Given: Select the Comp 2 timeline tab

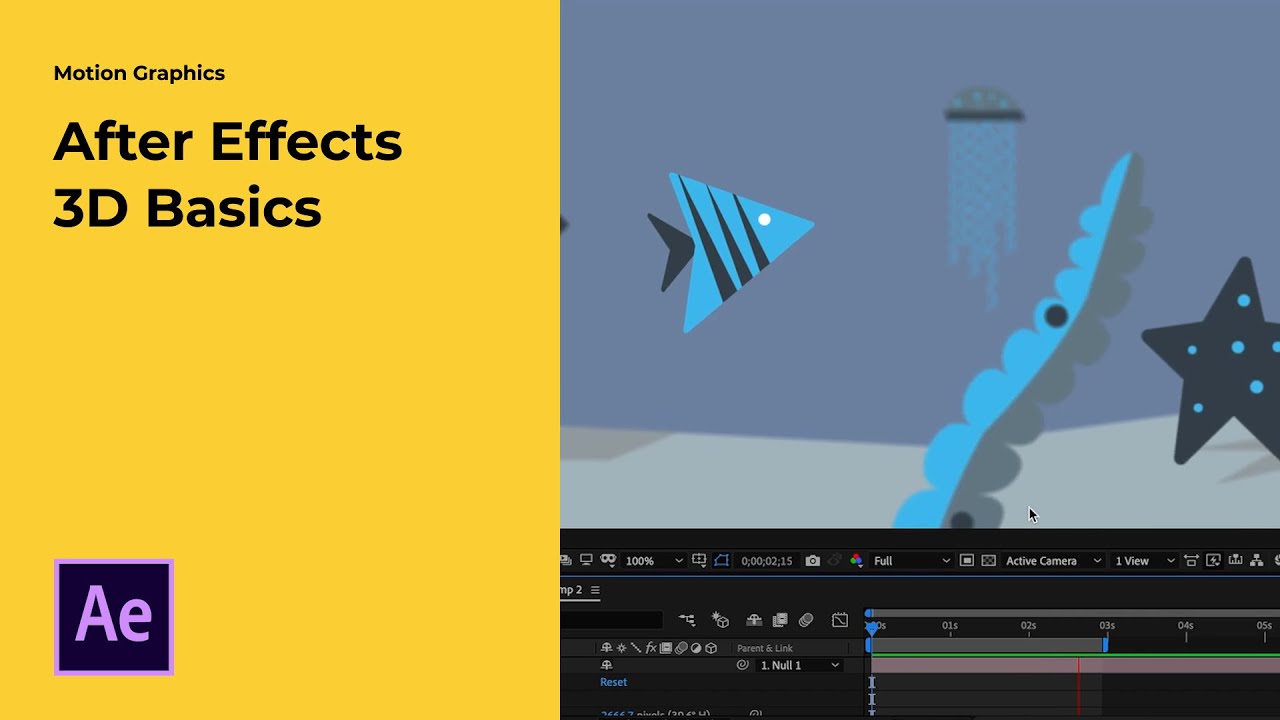Looking at the screenshot, I should tap(571, 590).
